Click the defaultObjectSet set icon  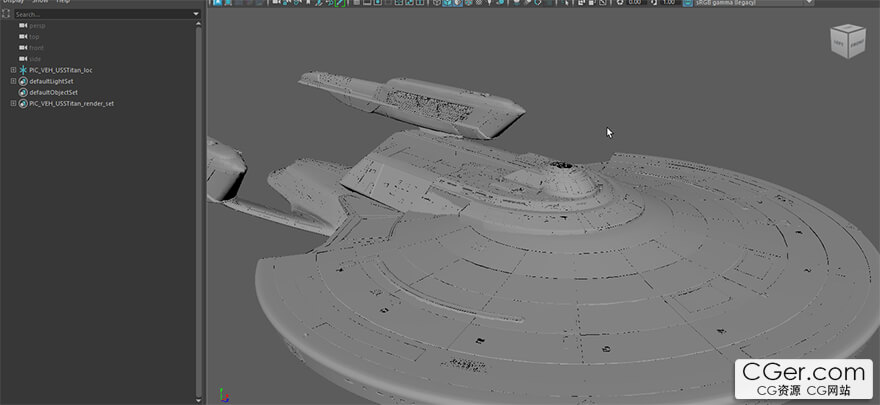coord(23,92)
